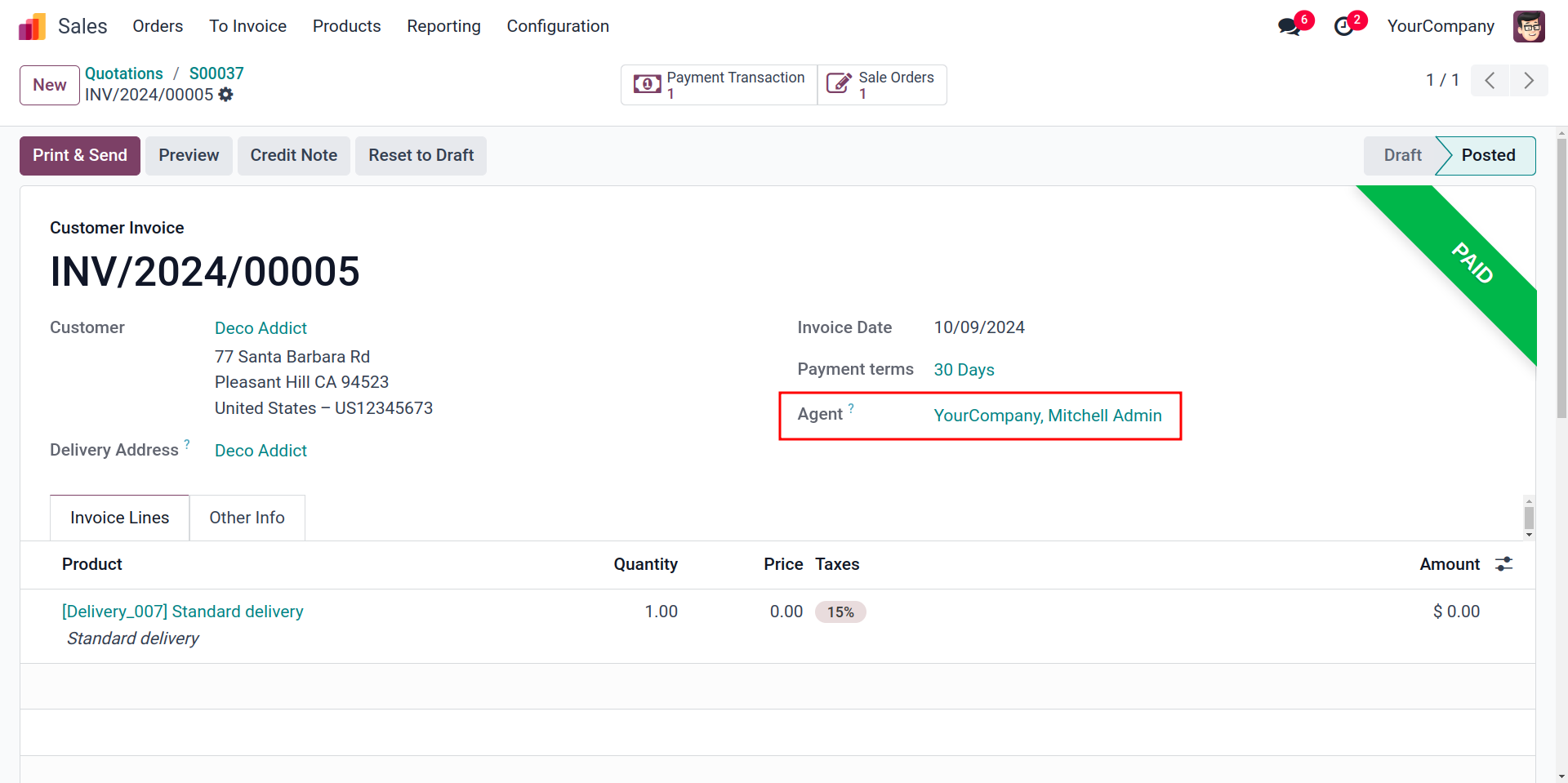Open the gear actions menu beside INV/2024/00005
This screenshot has width=1568, height=783.
(226, 95)
